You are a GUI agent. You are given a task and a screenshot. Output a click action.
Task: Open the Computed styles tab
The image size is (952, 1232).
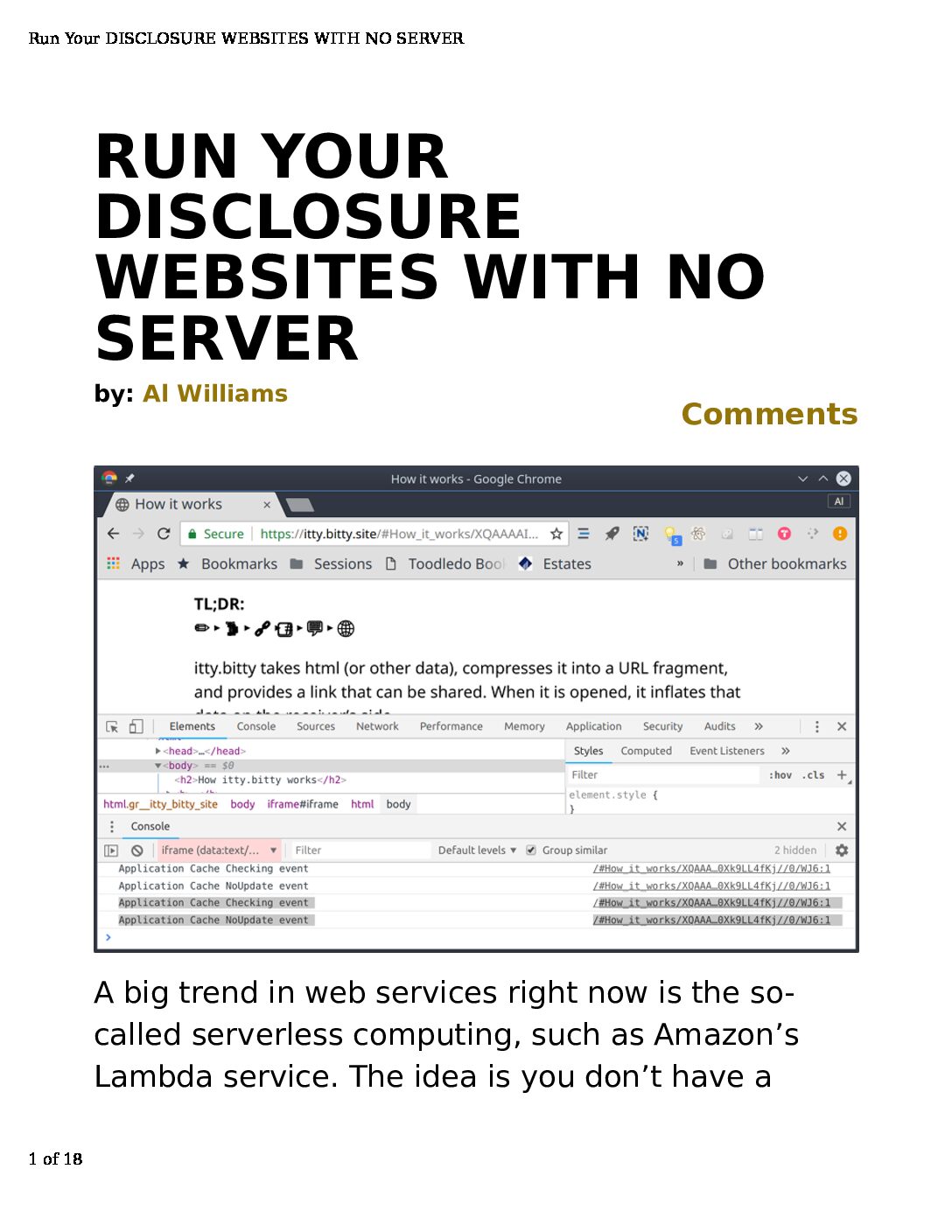646,752
